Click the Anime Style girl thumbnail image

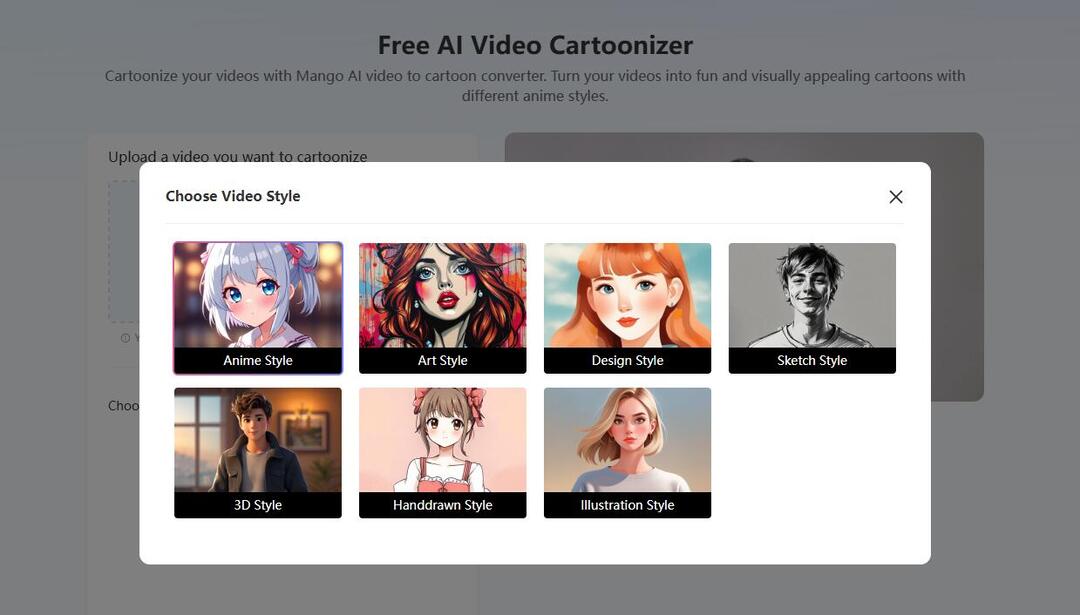[257, 295]
